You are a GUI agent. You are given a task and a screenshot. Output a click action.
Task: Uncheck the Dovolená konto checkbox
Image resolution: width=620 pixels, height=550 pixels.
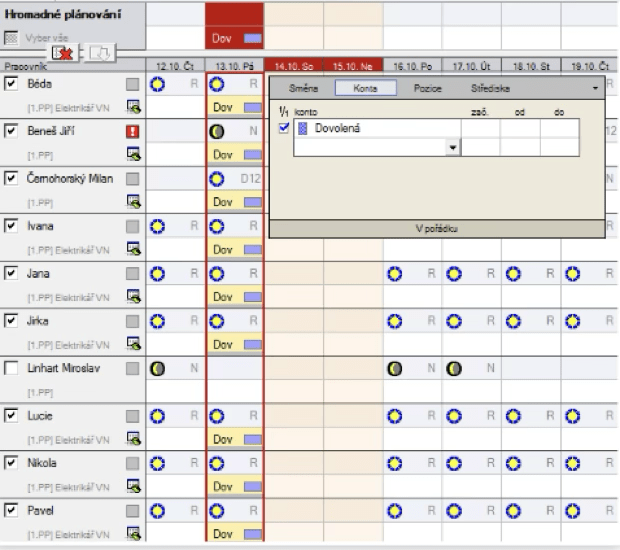(284, 128)
